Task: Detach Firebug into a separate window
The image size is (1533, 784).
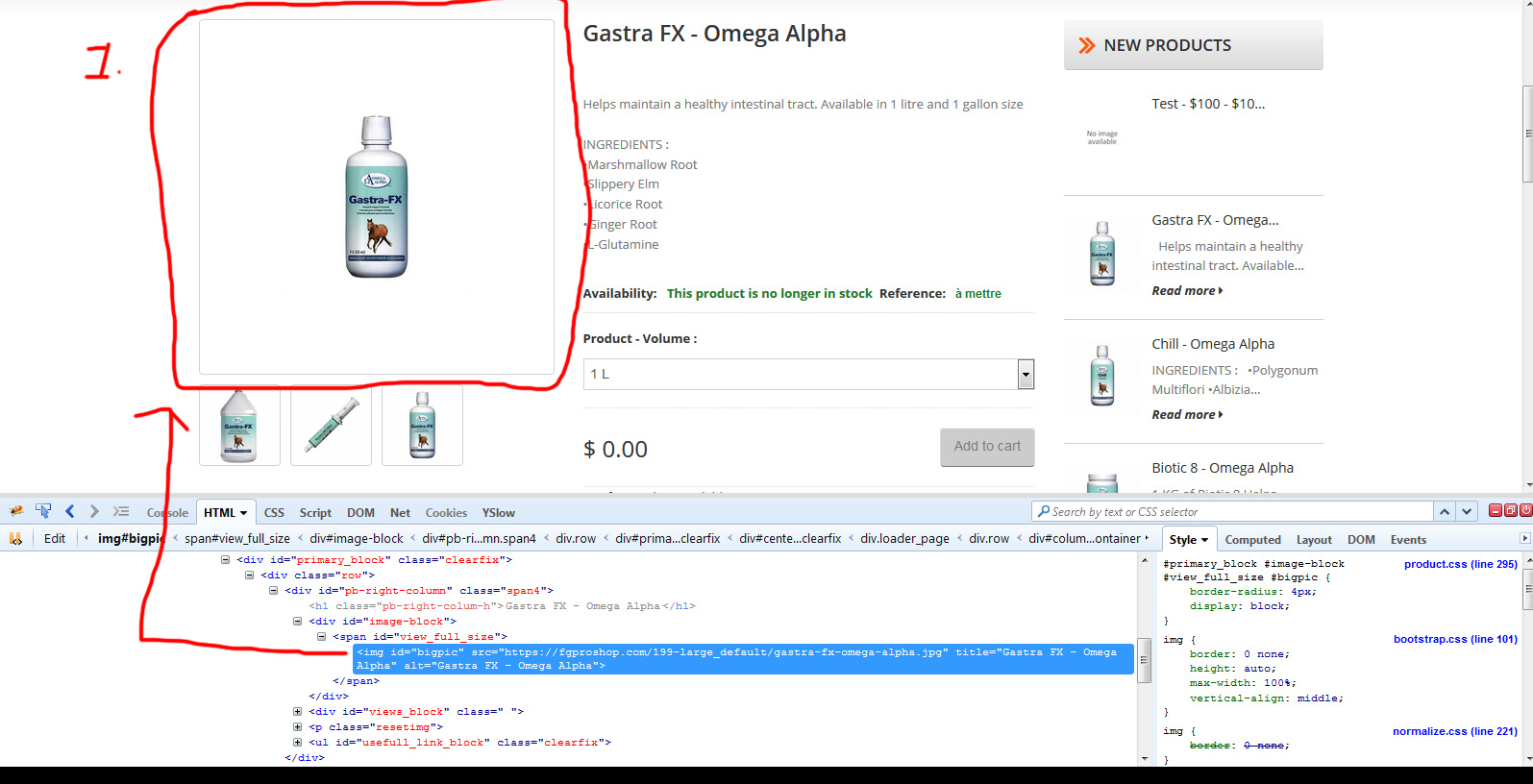Action: pyautogui.click(x=1511, y=510)
